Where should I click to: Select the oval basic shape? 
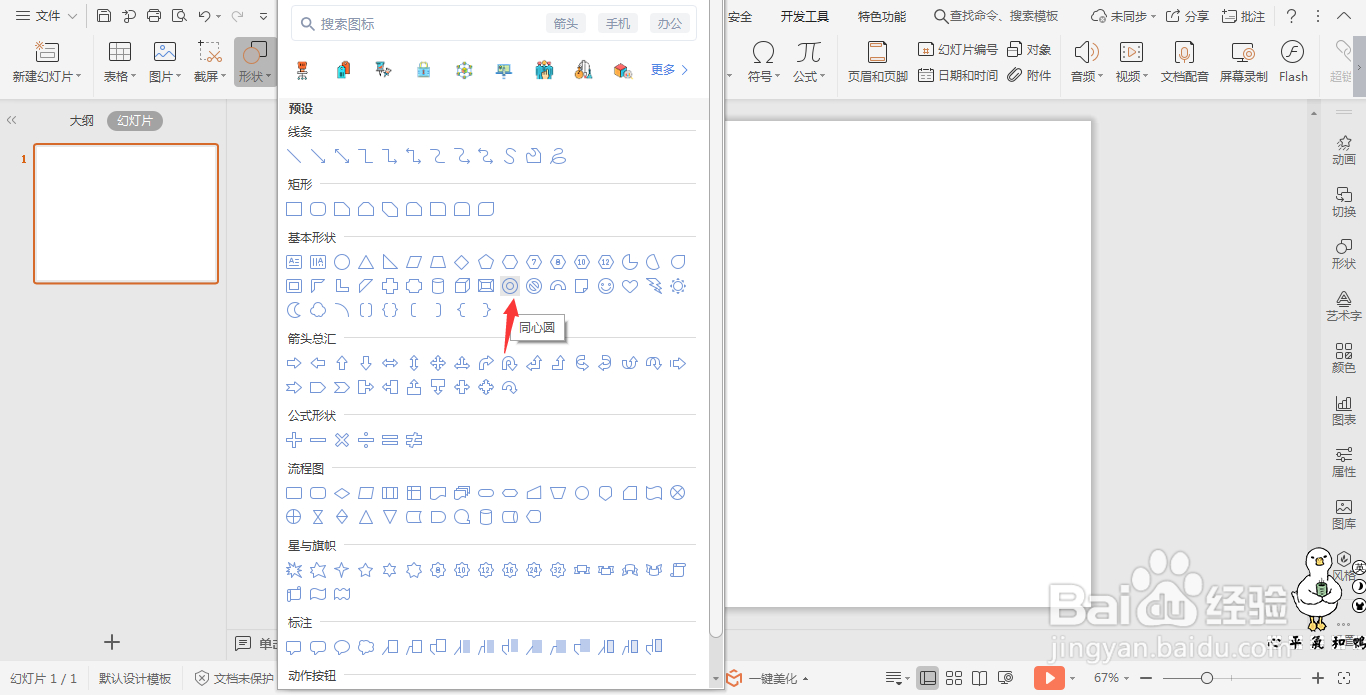click(x=342, y=262)
